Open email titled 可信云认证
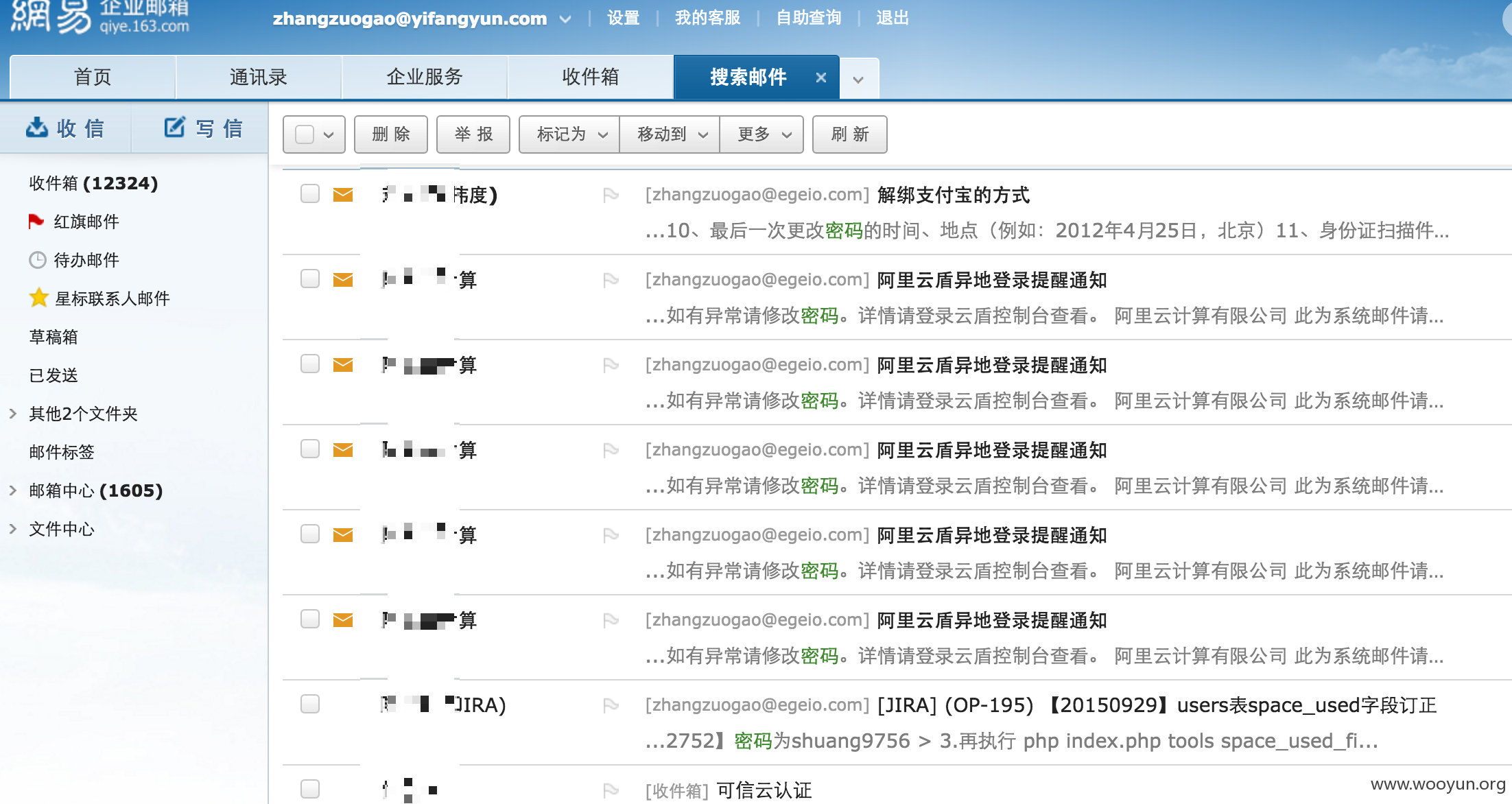 (x=764, y=790)
